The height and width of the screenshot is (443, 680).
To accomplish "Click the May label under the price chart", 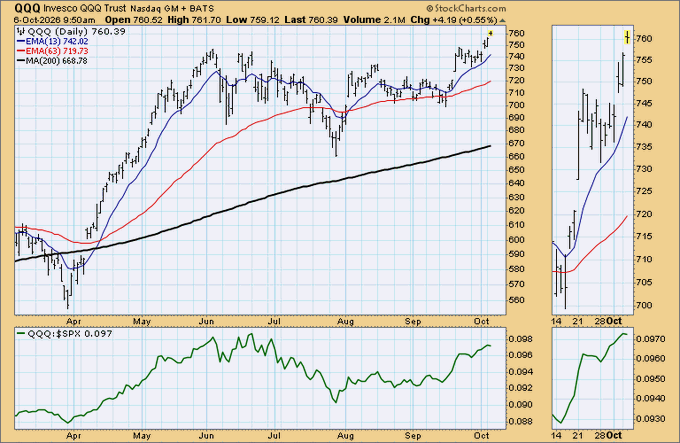I will coord(142,321).
